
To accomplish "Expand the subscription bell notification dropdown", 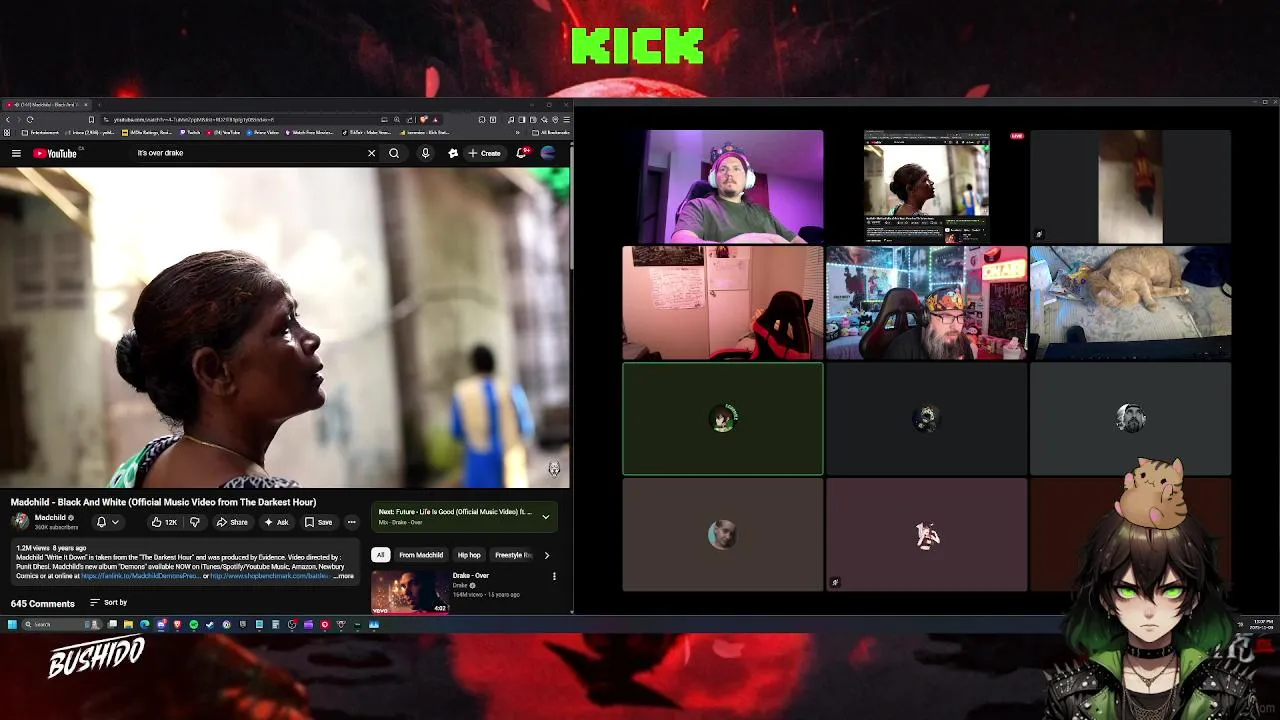I will 107,521.
